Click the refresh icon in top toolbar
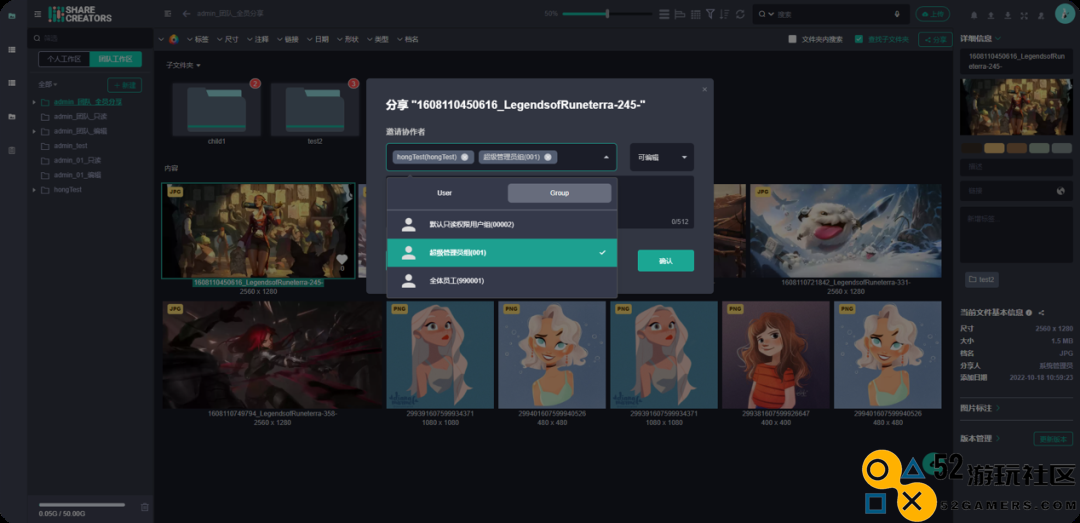1080x523 pixels. (x=740, y=14)
